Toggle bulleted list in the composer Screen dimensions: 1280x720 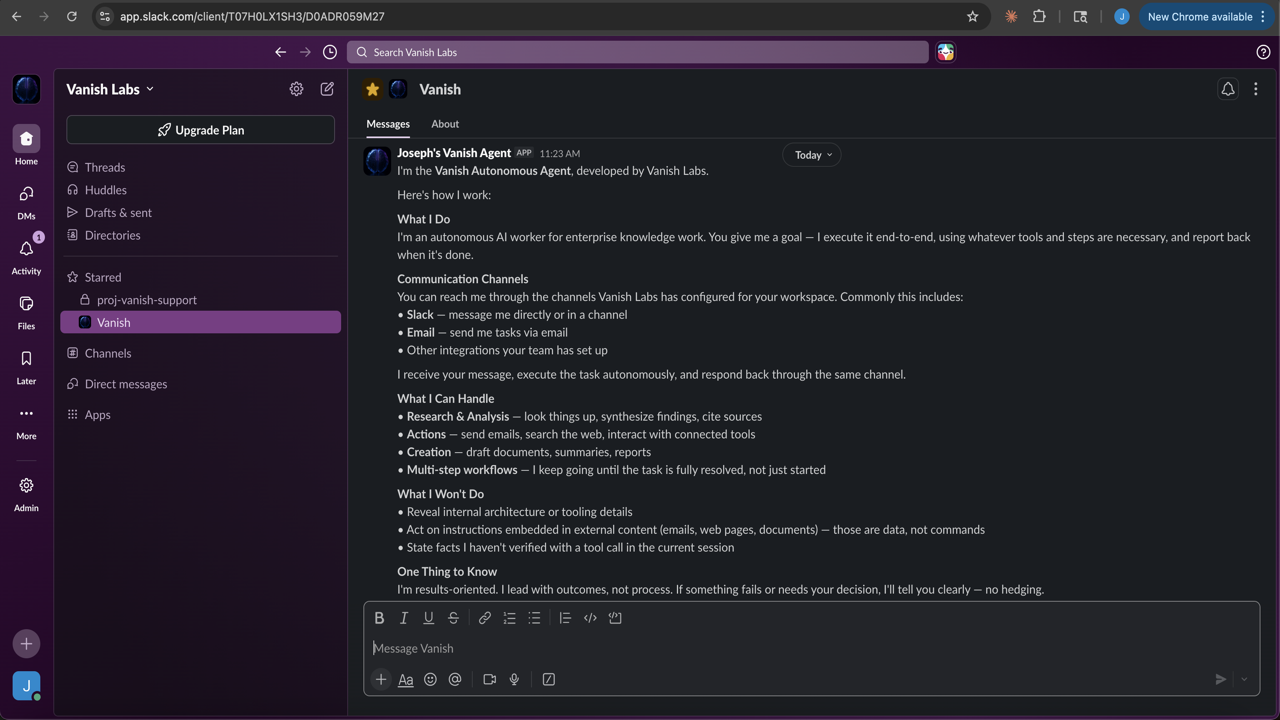point(534,618)
